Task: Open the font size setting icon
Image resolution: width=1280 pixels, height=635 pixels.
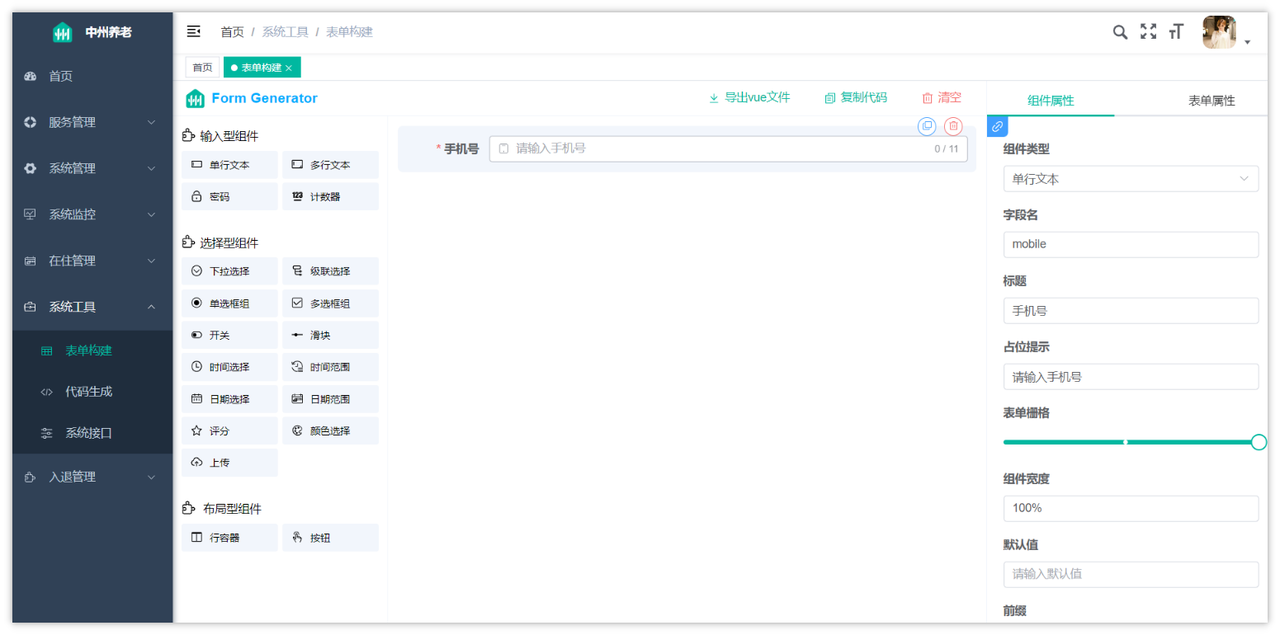Action: (x=1176, y=32)
